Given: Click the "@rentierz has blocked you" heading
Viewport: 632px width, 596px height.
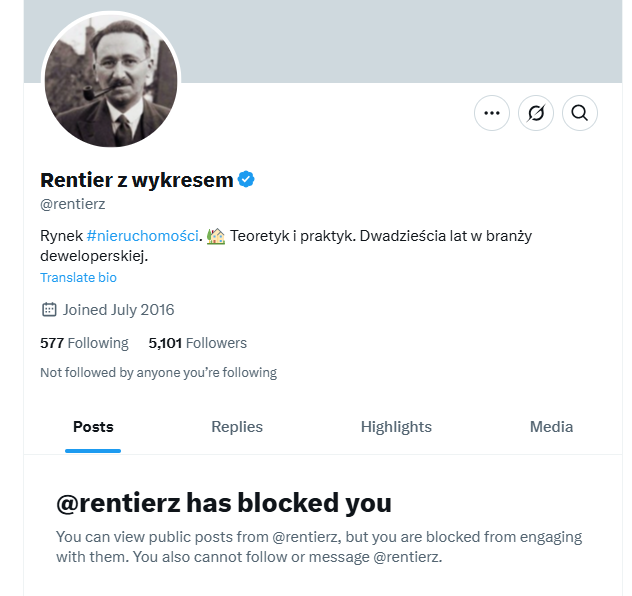Looking at the screenshot, I should tap(223, 502).
